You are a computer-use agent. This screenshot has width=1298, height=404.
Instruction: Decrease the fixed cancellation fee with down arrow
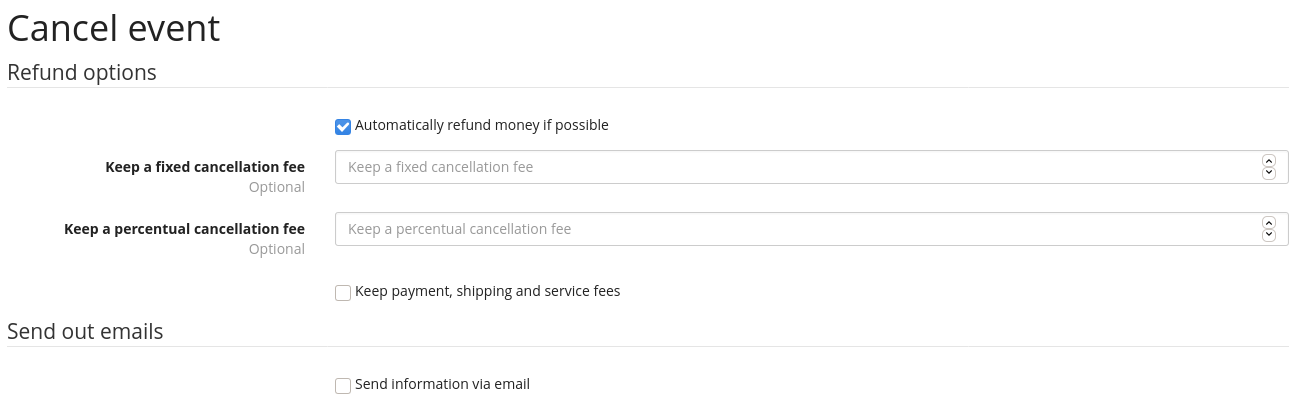pyautogui.click(x=1269, y=173)
